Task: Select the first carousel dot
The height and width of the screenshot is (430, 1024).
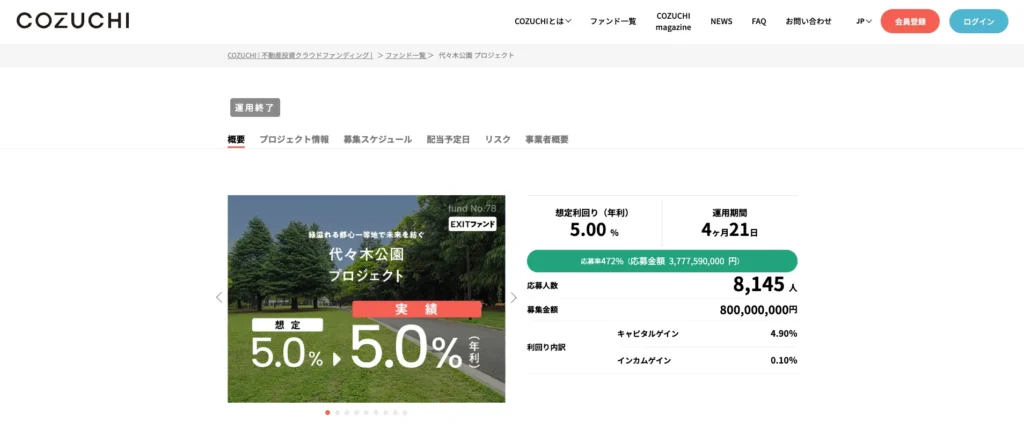Action: pos(327,412)
